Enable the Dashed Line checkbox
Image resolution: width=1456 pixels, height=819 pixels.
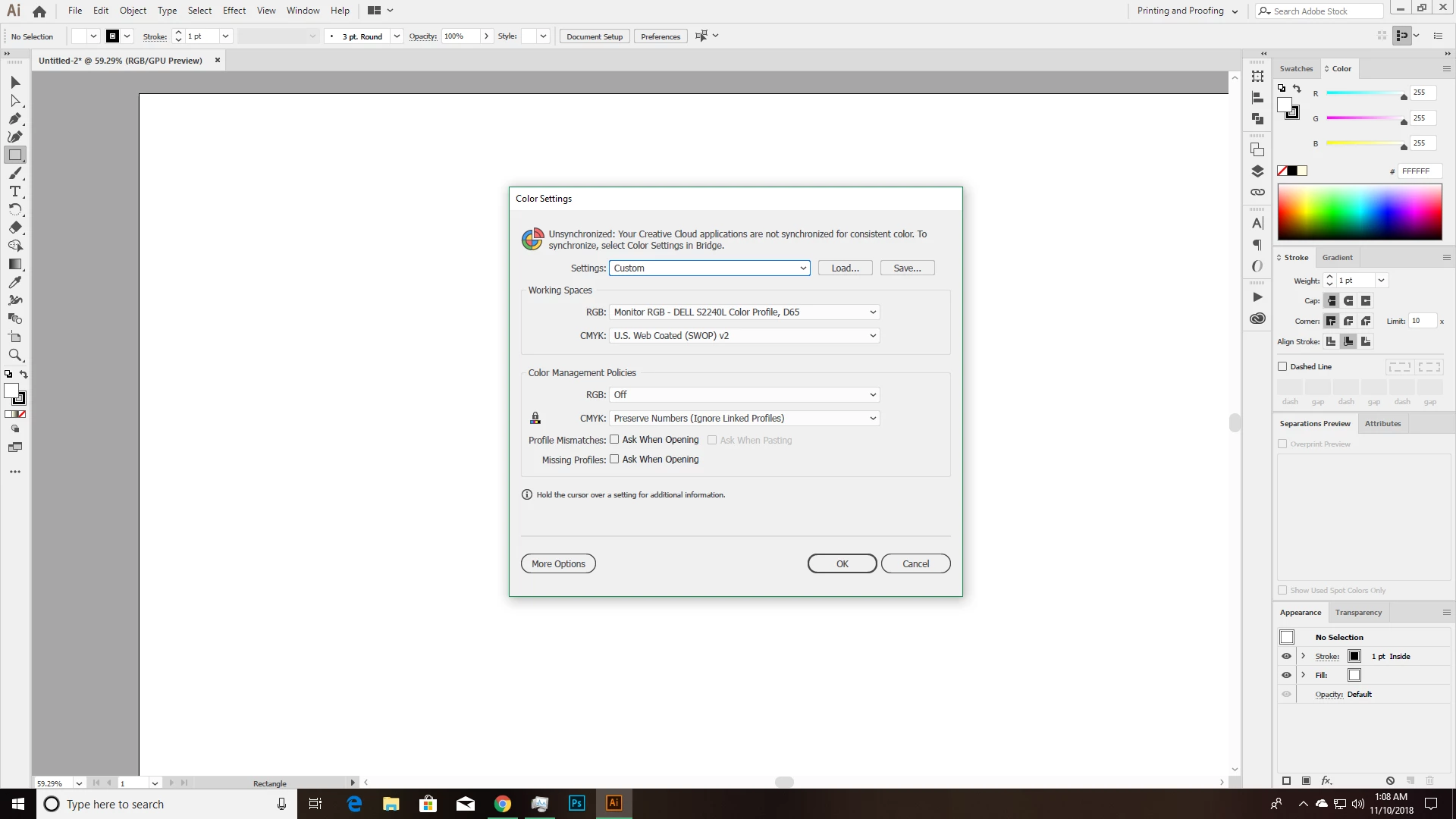[x=1283, y=366]
